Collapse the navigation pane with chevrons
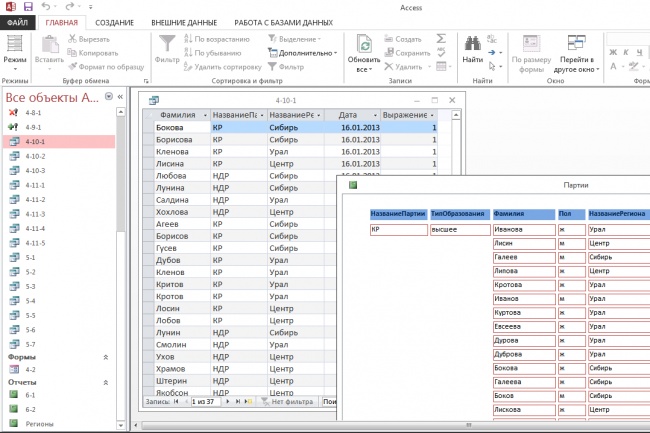Image resolution: width=650 pixels, height=433 pixels. pos(120,97)
